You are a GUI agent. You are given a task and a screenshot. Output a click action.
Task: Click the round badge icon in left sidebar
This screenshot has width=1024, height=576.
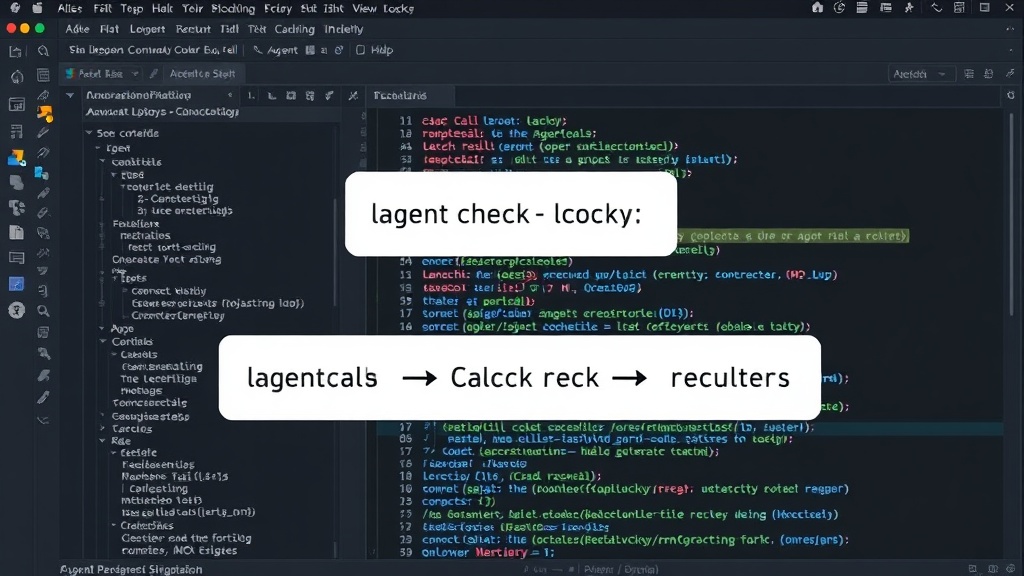click(x=16, y=310)
